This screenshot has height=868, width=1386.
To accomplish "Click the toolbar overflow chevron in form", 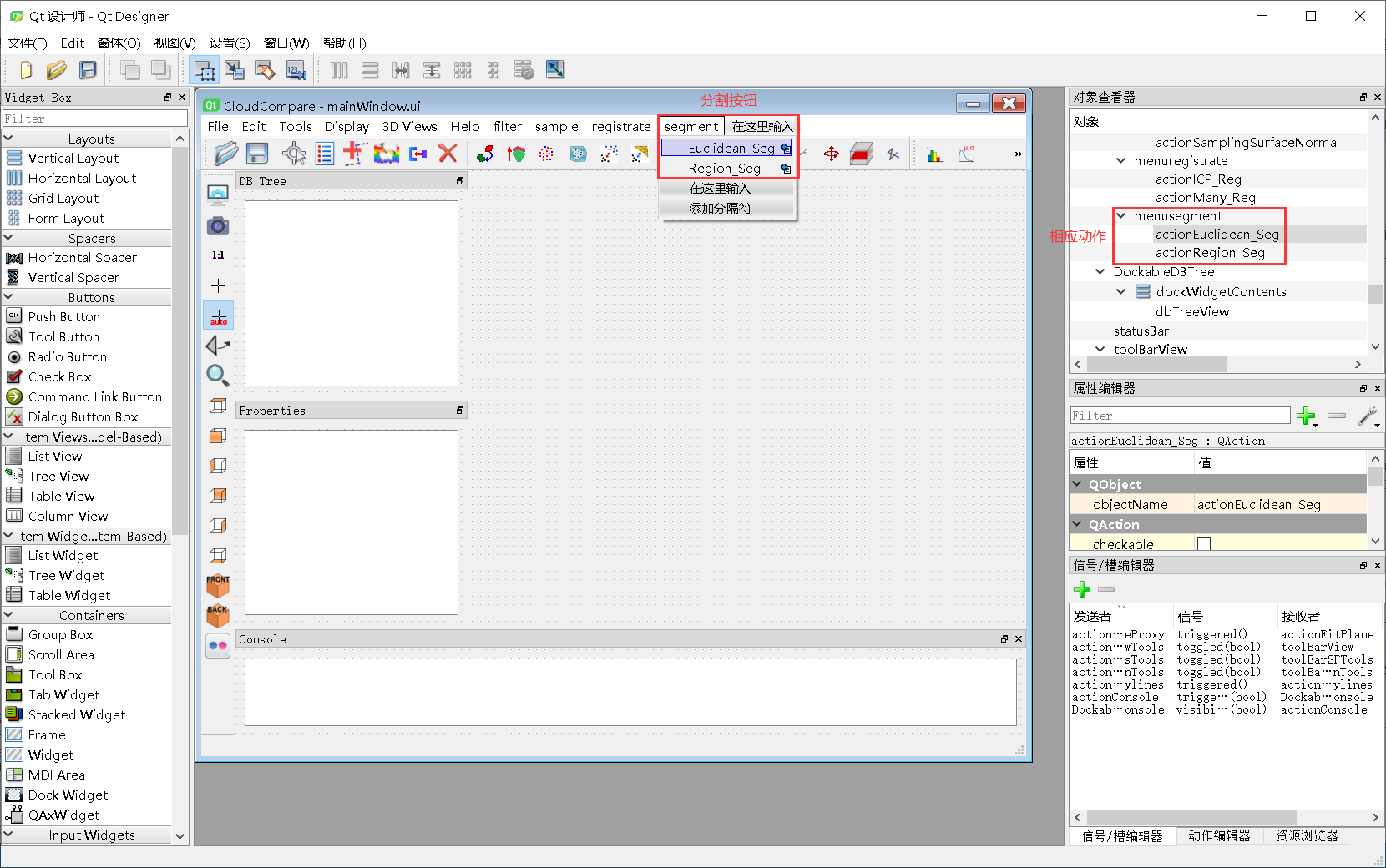I will click(x=1018, y=154).
